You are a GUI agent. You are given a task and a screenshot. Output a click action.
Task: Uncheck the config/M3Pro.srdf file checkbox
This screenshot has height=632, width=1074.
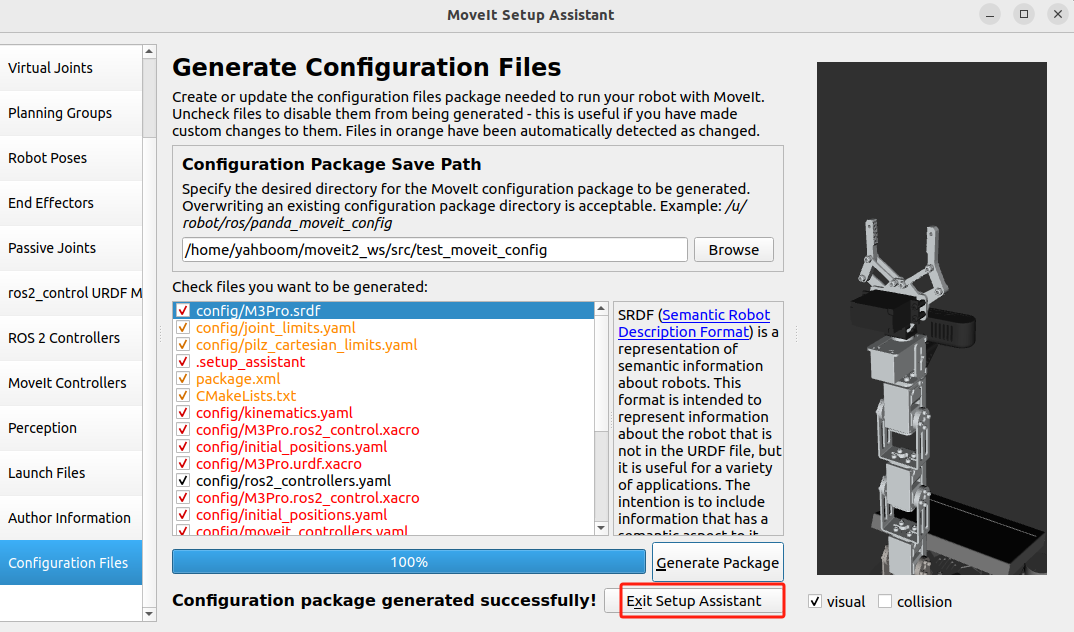point(183,310)
